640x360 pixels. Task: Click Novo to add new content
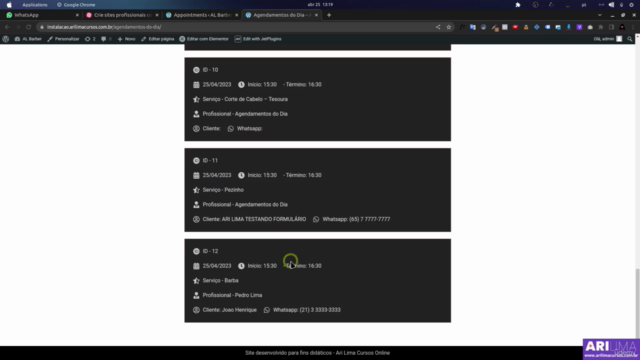click(x=127, y=39)
